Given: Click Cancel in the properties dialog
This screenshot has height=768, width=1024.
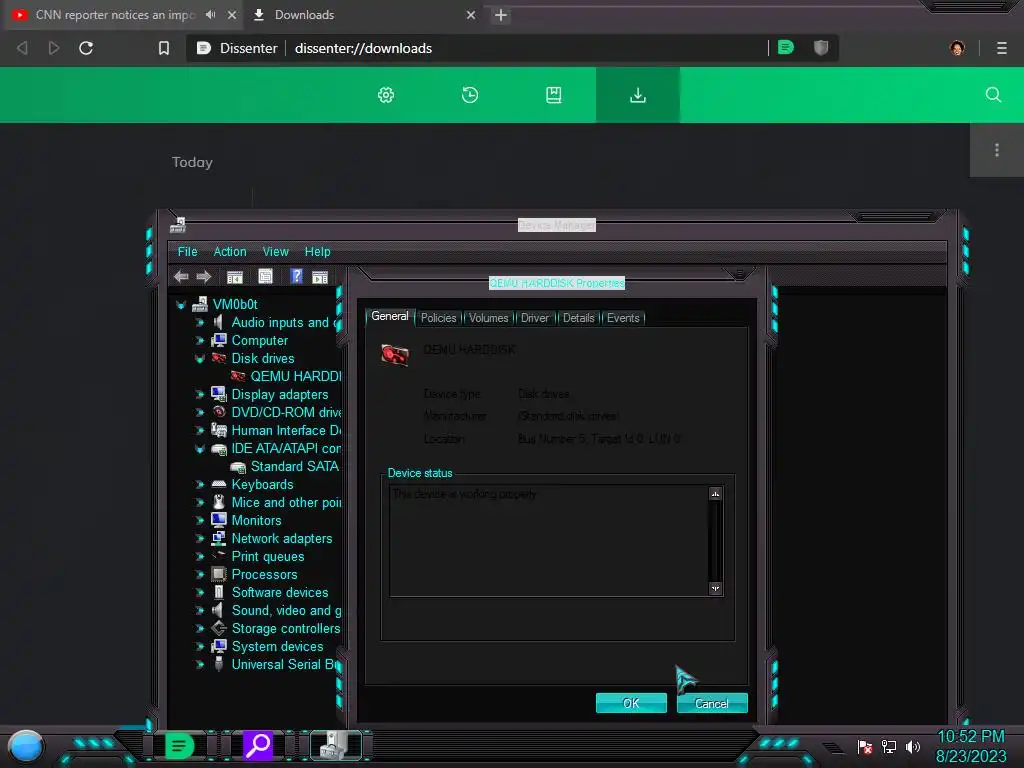Looking at the screenshot, I should coord(712,703).
